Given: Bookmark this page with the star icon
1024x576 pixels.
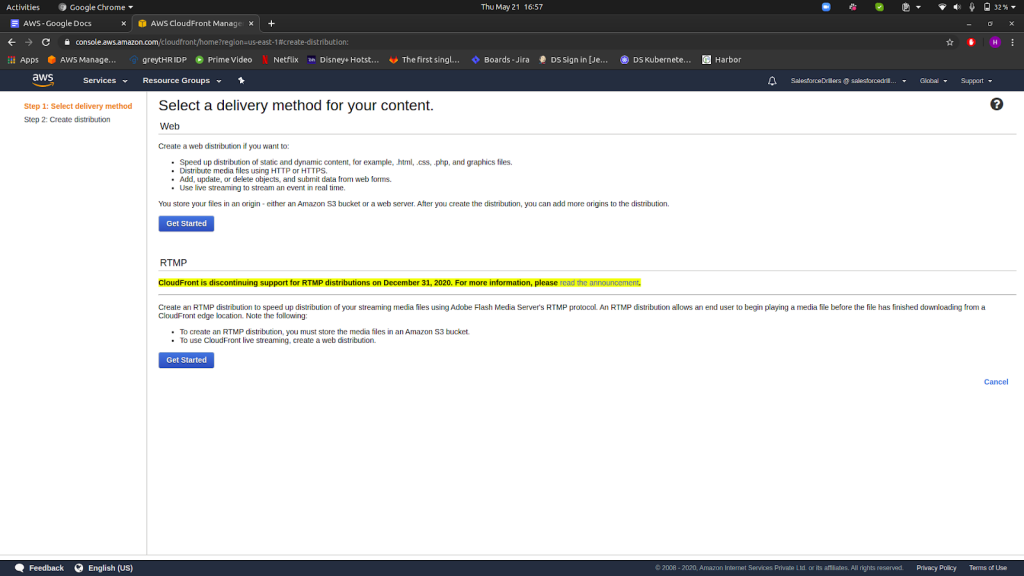Looking at the screenshot, I should (x=950, y=42).
